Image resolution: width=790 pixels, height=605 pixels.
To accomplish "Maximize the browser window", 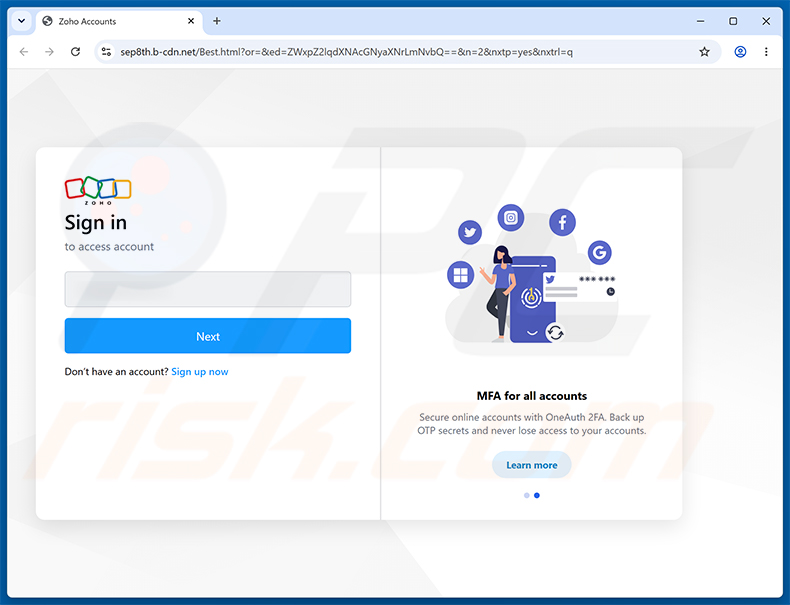I will (x=733, y=21).
